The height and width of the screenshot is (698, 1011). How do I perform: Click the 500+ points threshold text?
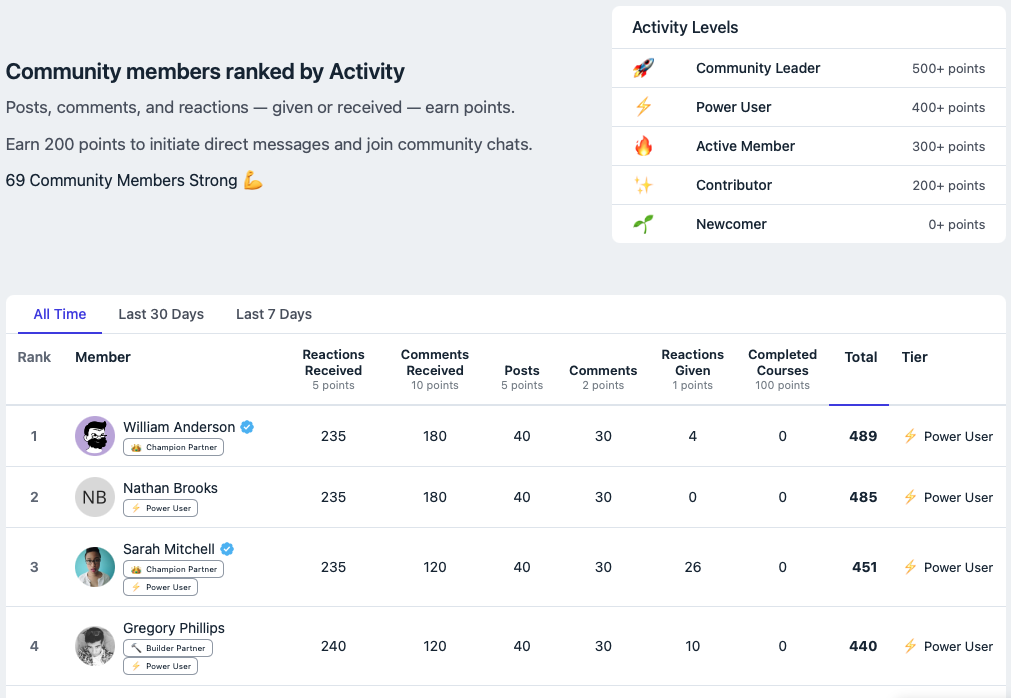click(x=948, y=68)
